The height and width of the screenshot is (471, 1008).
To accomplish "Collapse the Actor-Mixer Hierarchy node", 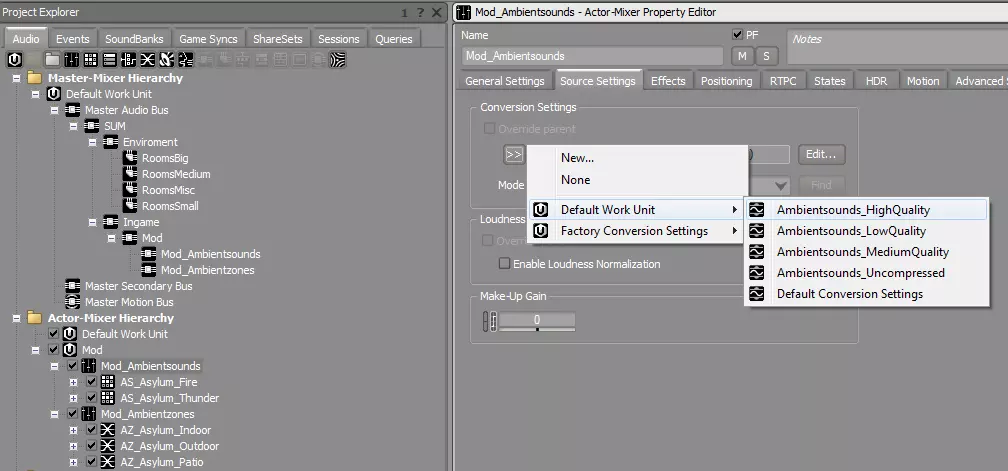I will (17, 318).
